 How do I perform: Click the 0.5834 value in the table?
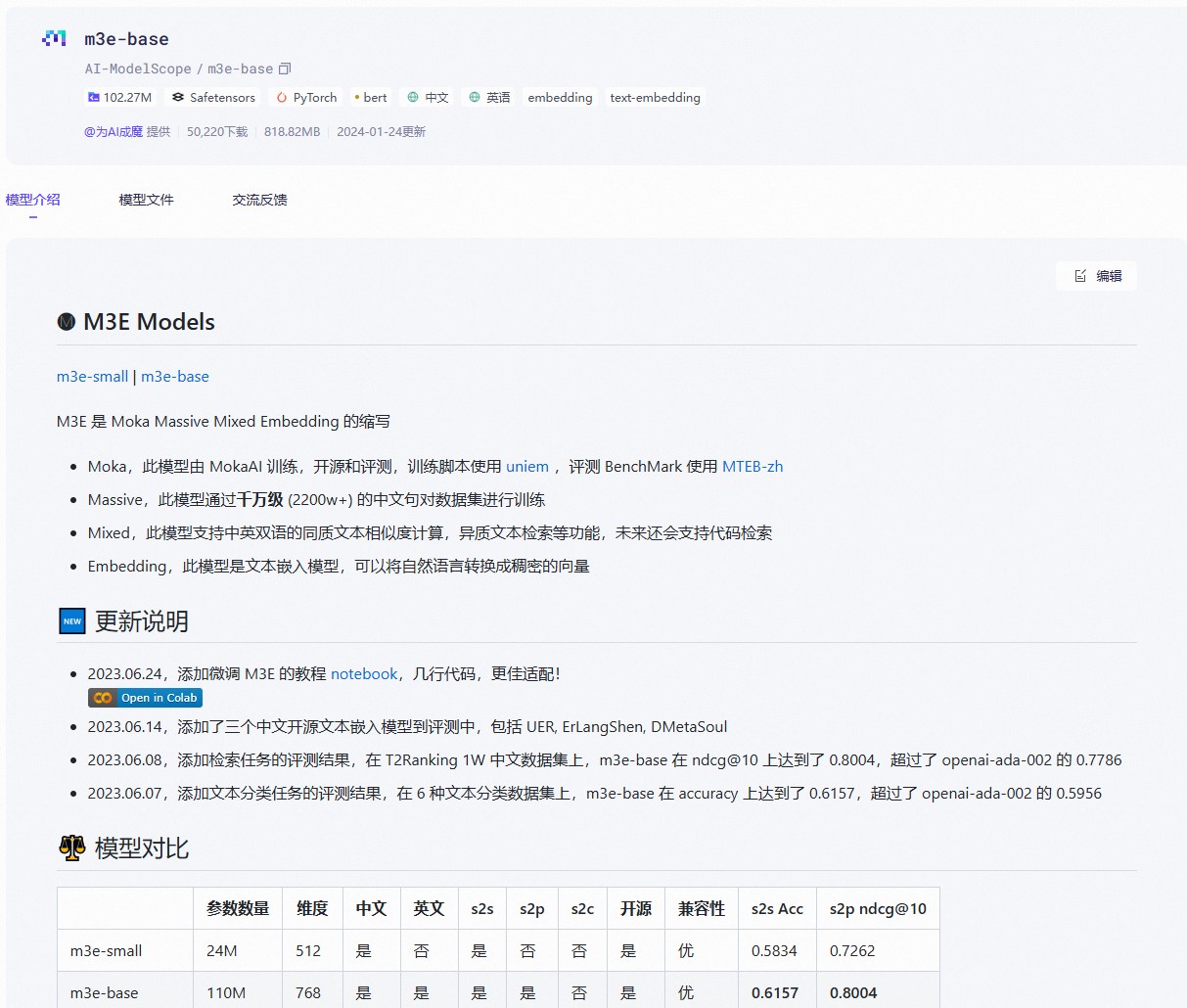[774, 951]
